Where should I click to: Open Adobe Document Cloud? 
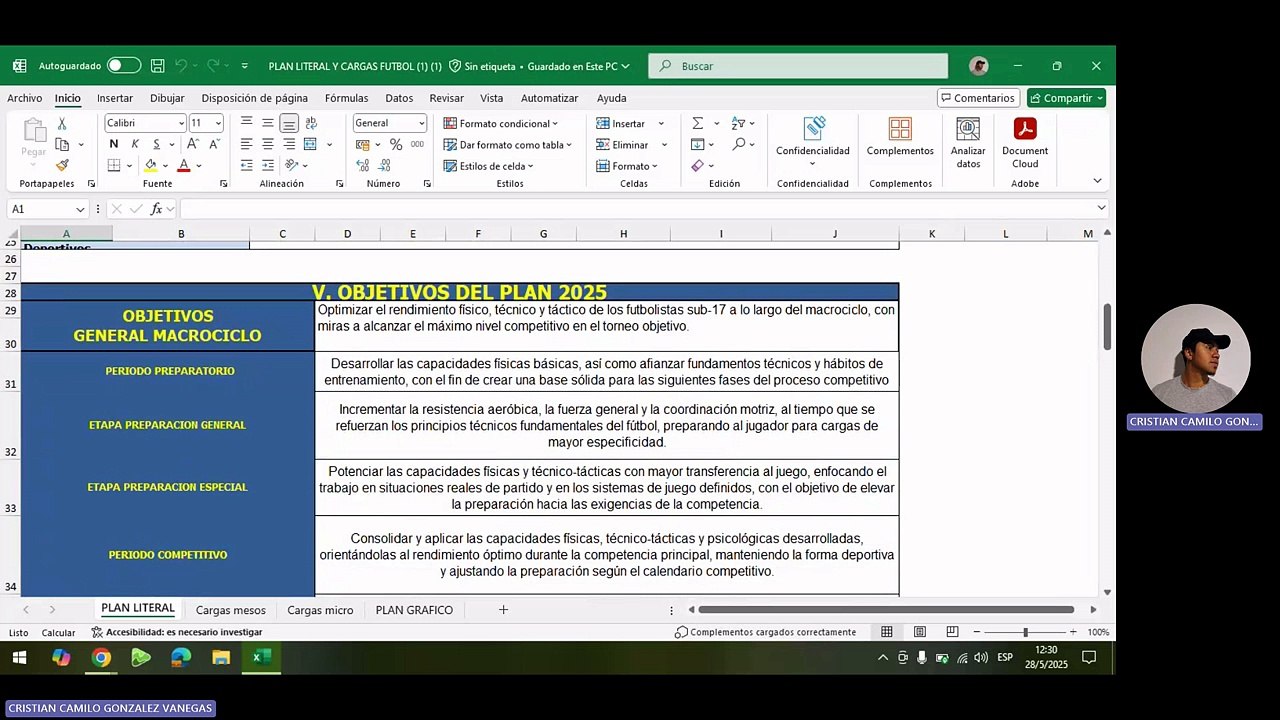click(x=1025, y=143)
